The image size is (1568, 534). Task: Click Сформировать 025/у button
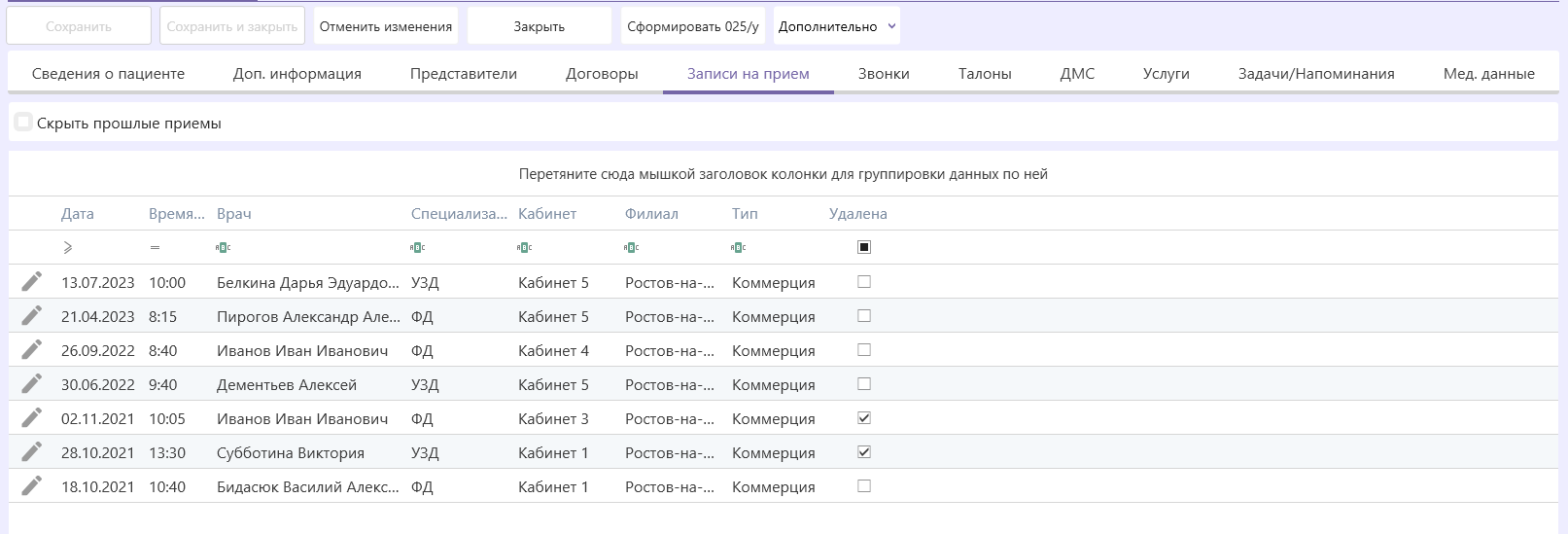(x=693, y=26)
